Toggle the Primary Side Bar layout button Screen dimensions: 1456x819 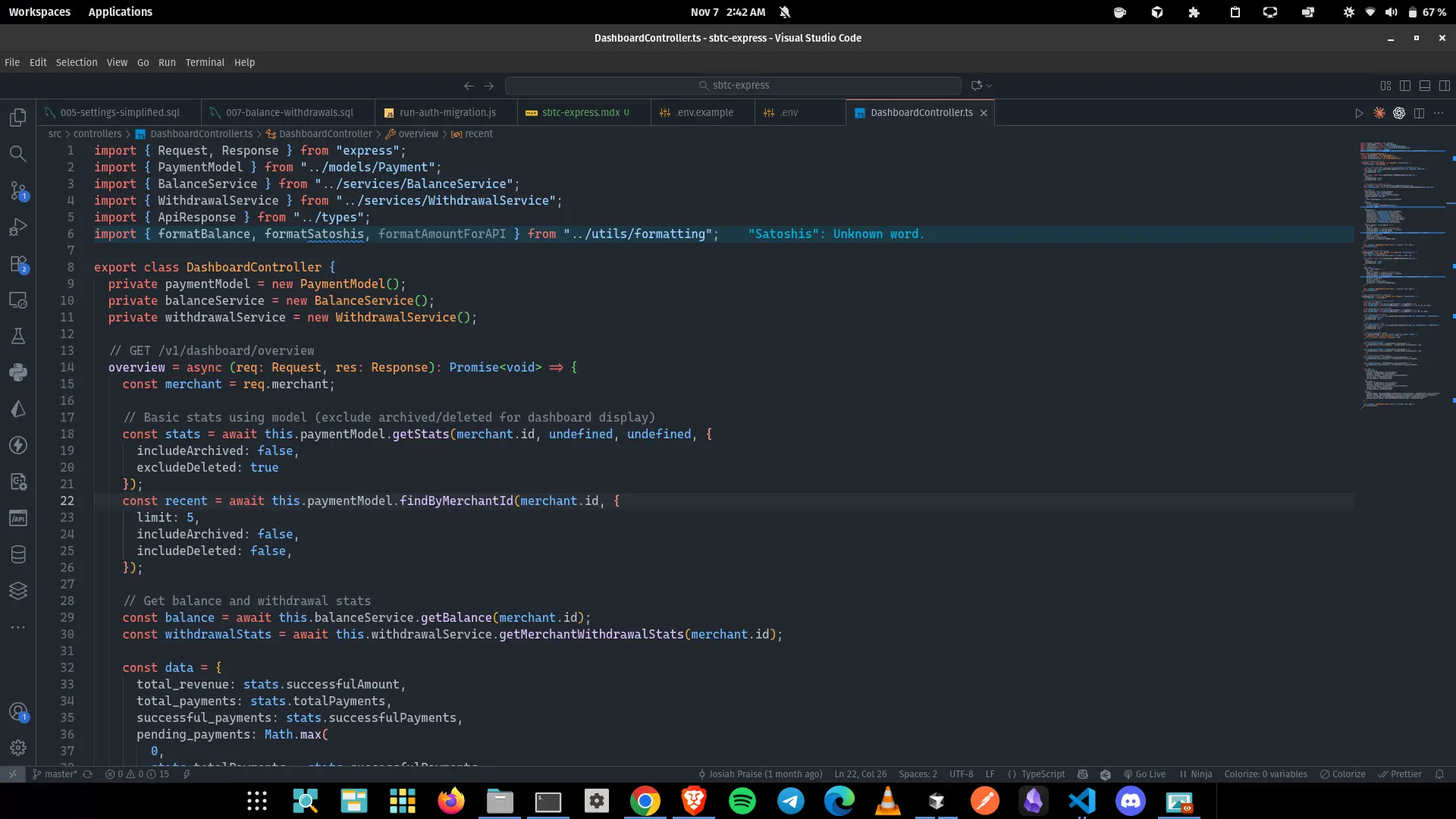tap(1405, 86)
